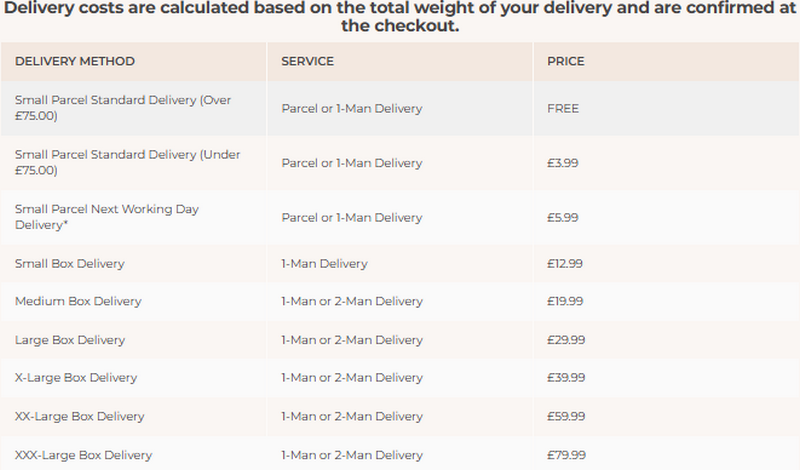This screenshot has height=470, width=800.
Task: Click the £12.99 price cell
Action: click(566, 264)
